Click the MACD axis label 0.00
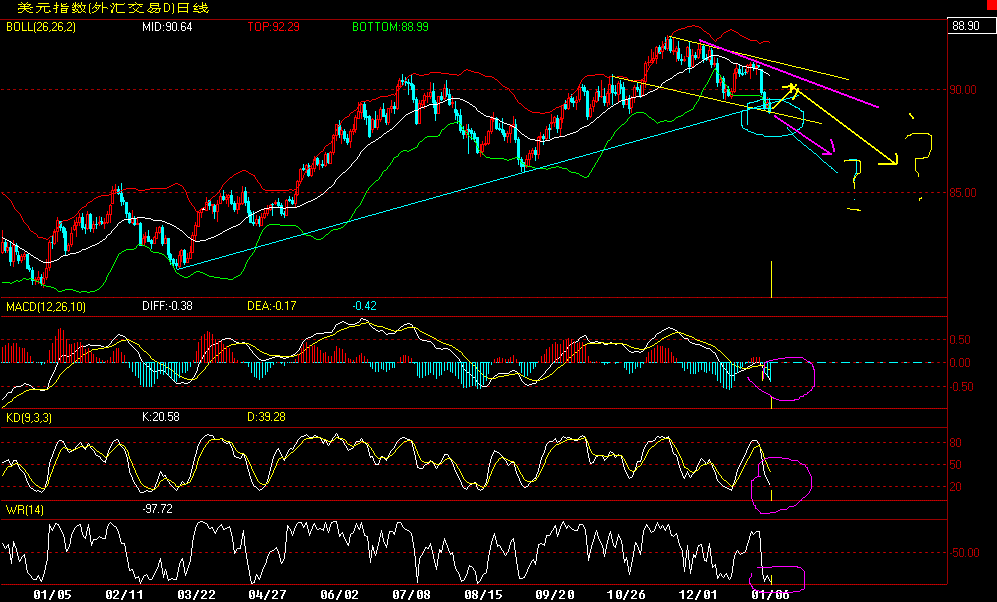Viewport: 997px width, 602px height. (x=960, y=363)
